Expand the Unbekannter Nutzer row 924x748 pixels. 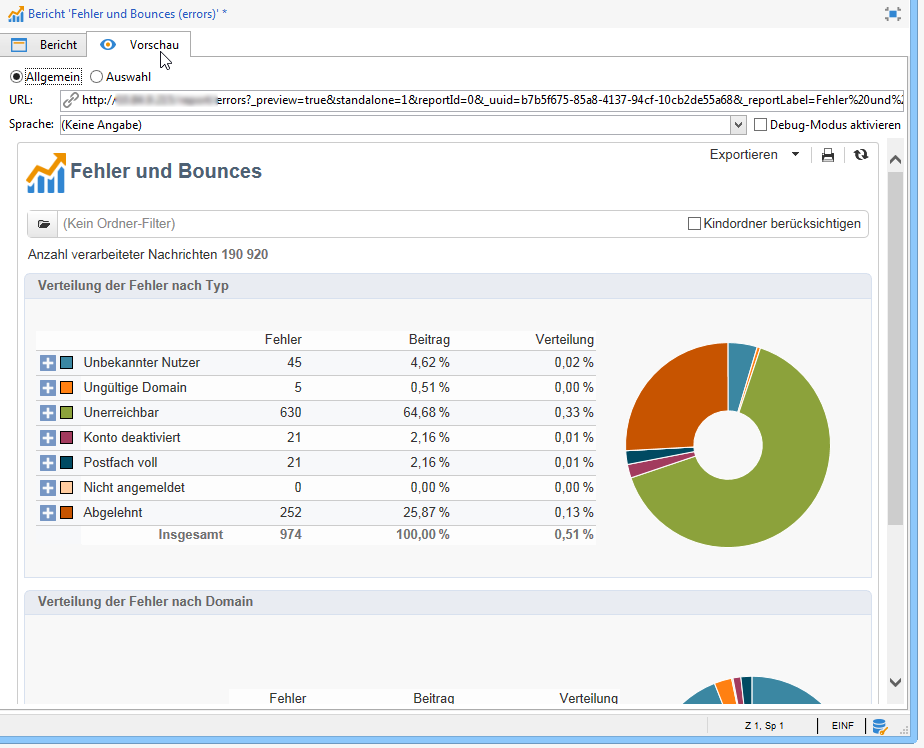click(x=48, y=363)
